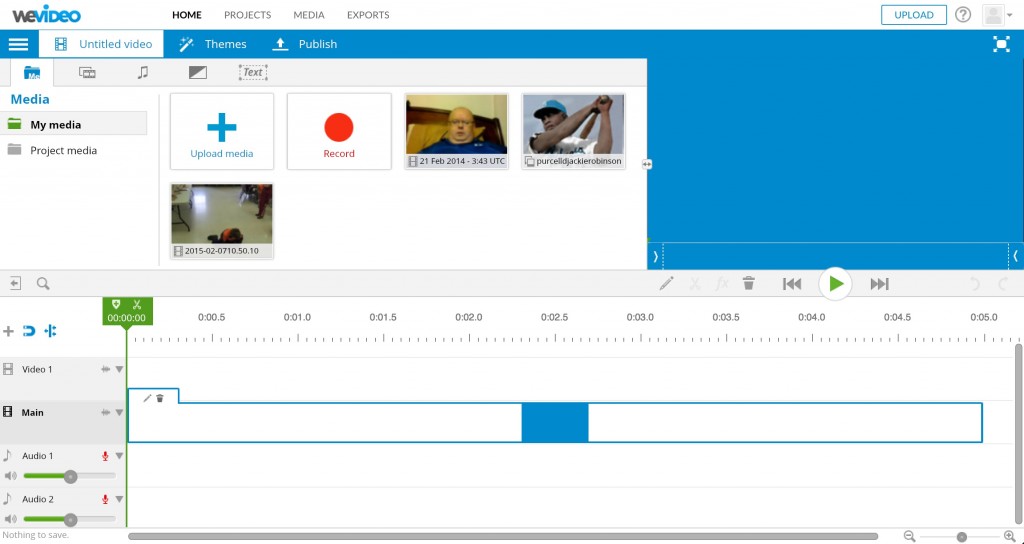Select My media folder
This screenshot has width=1024, height=544.
(x=73, y=124)
